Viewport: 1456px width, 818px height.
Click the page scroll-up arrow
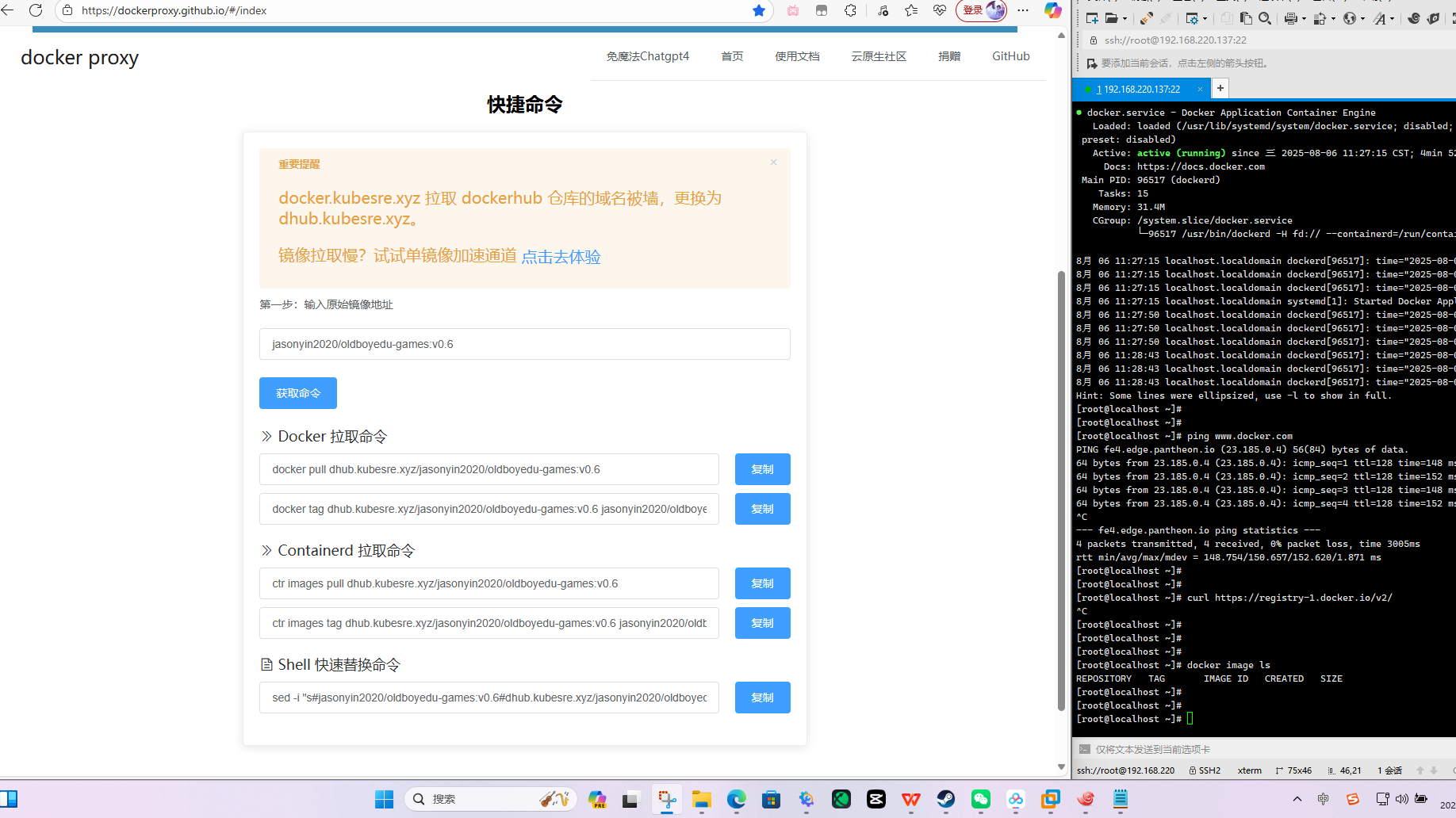1061,36
